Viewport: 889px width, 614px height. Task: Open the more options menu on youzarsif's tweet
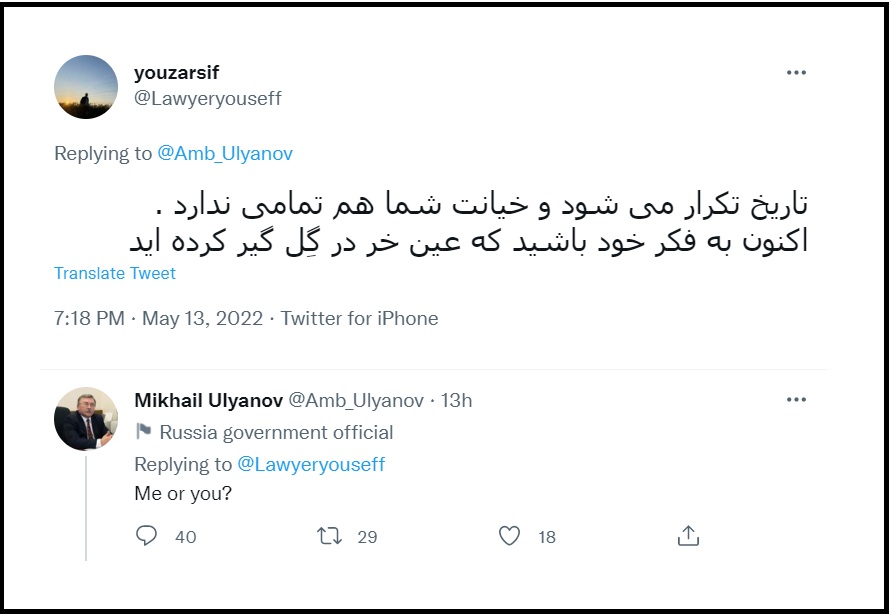click(x=797, y=71)
